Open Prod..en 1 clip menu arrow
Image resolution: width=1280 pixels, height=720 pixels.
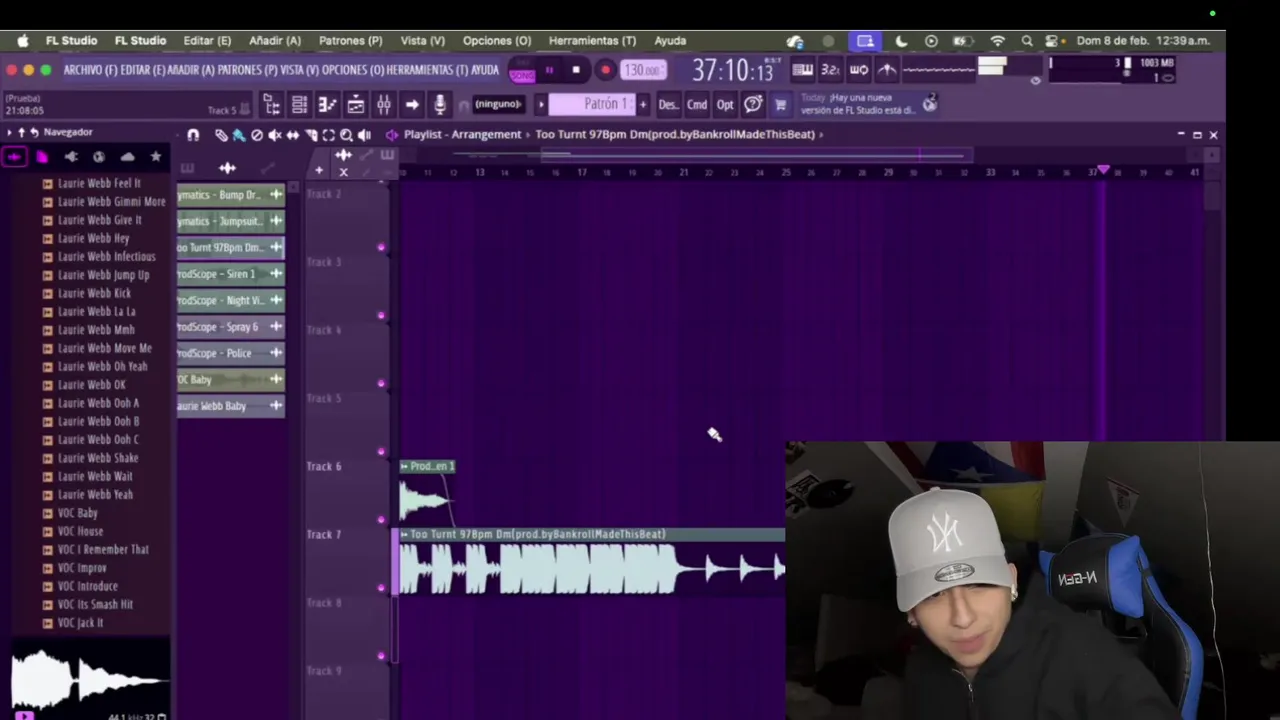click(x=404, y=466)
